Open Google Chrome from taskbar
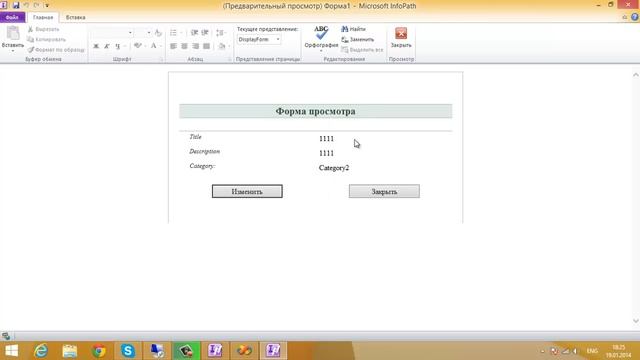The height and width of the screenshot is (360, 640). tap(99, 351)
